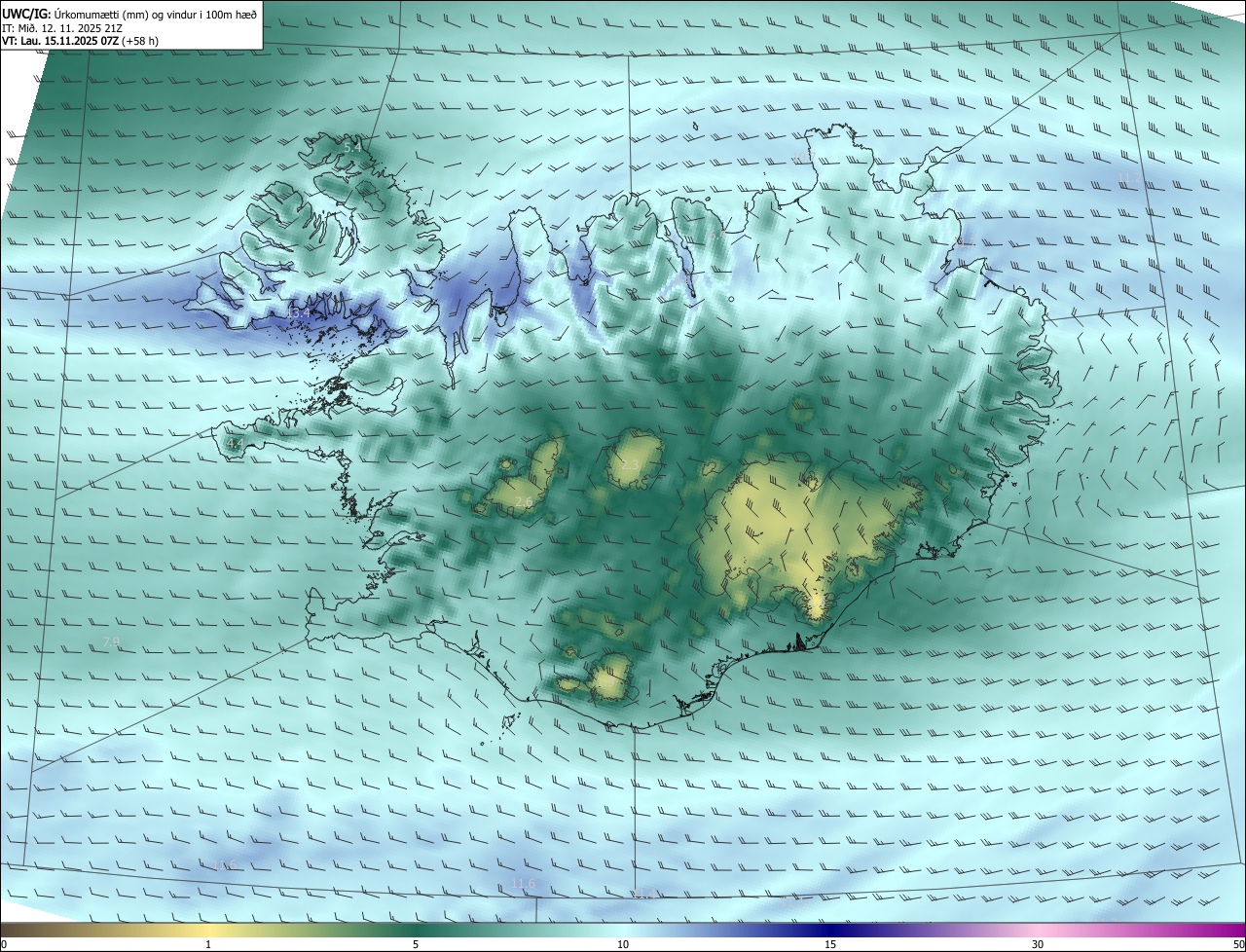Click the colour scale tick label 15
Image resolution: width=1246 pixels, height=952 pixels.
[x=830, y=945]
